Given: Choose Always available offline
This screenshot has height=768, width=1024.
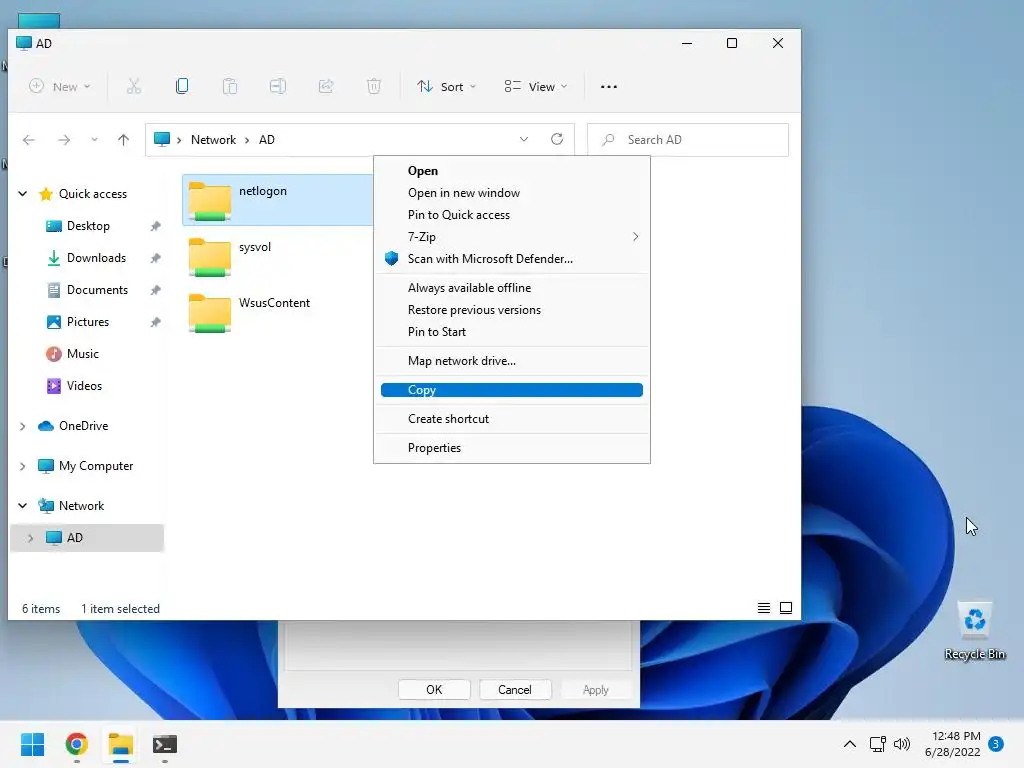Looking at the screenshot, I should click(x=512, y=288).
